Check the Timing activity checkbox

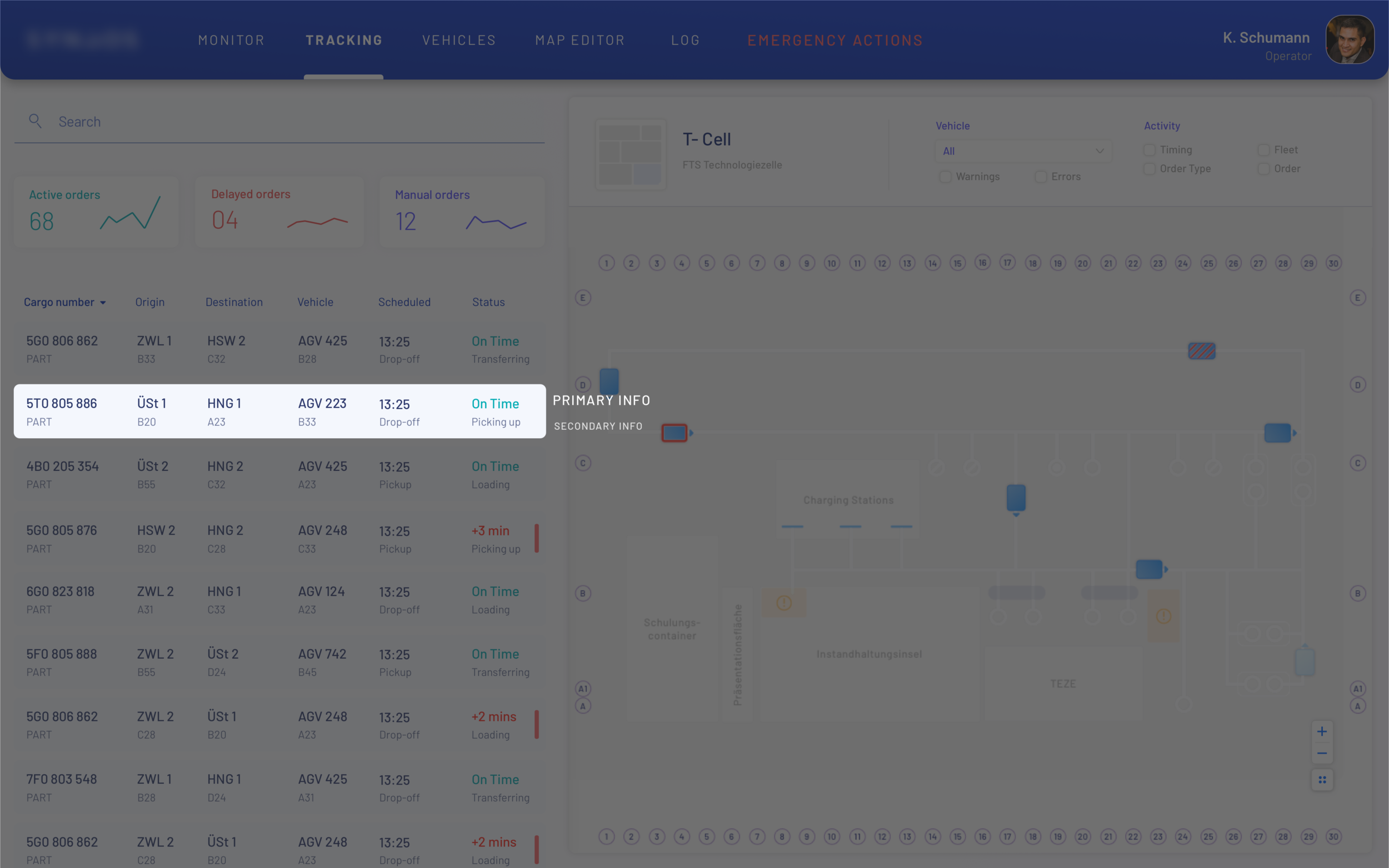[x=1149, y=150]
